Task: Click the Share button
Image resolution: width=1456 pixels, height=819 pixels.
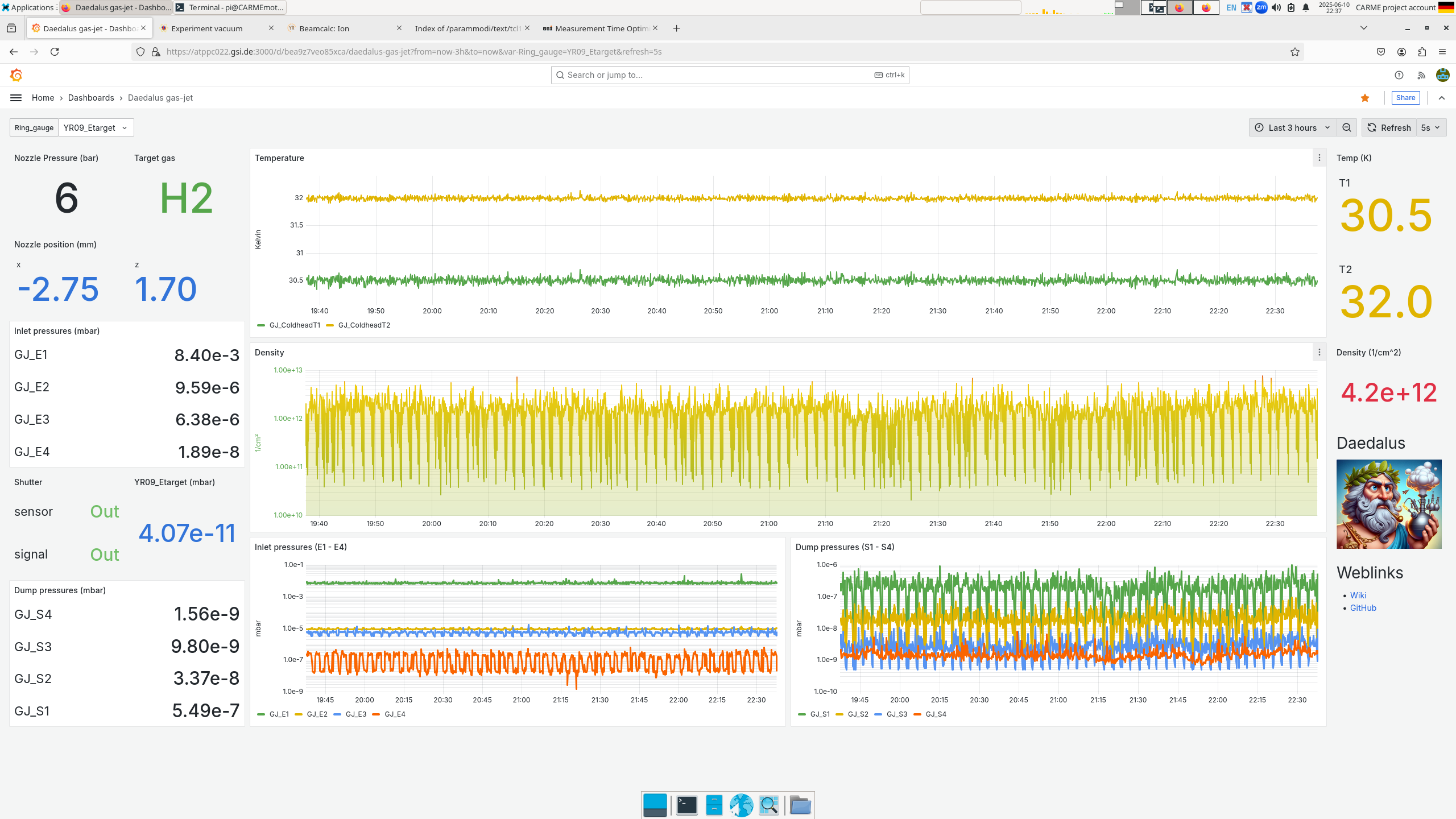Action: pos(1405,97)
